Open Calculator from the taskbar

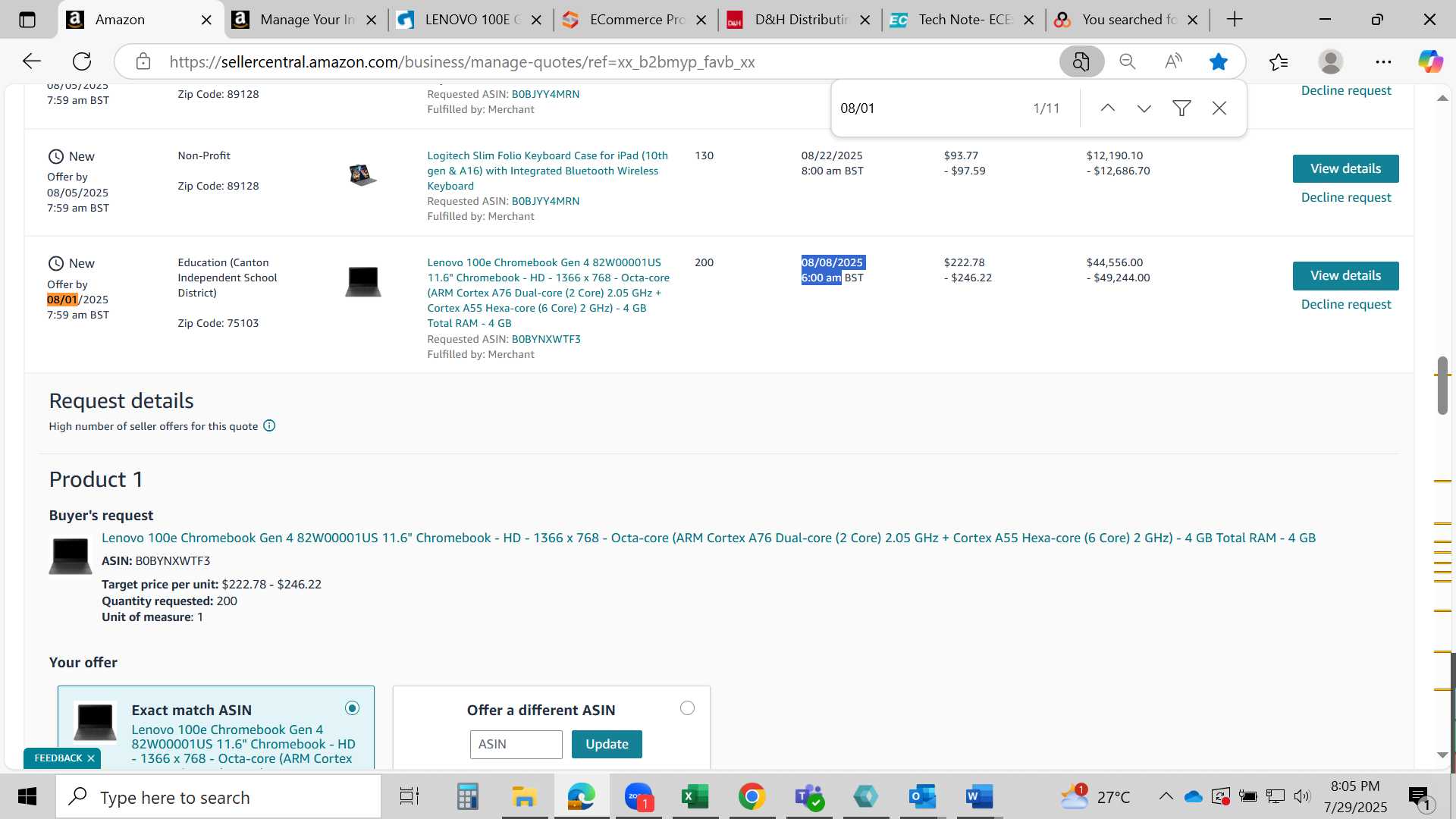(467, 796)
